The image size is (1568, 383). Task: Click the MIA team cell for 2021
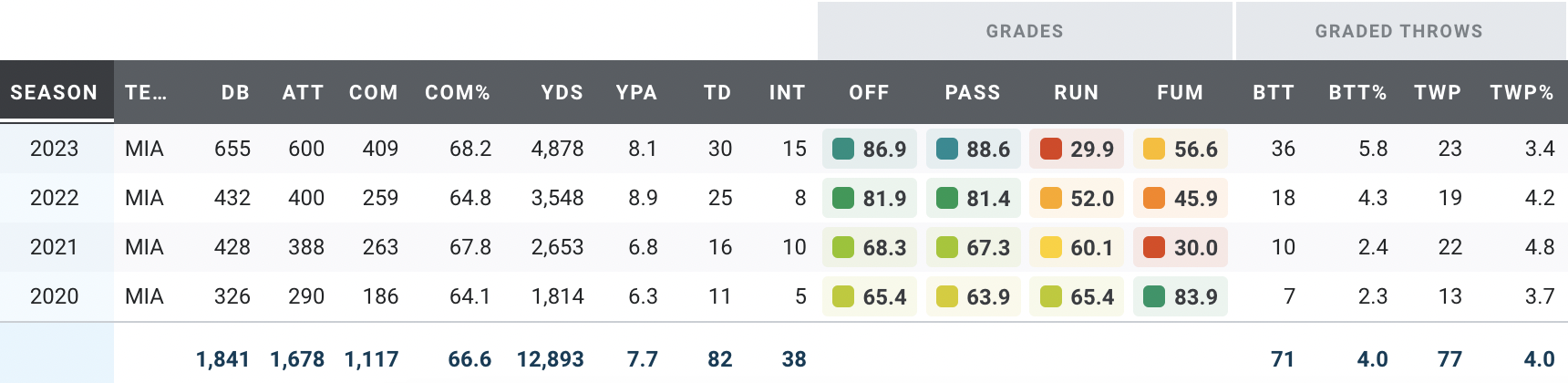(x=144, y=247)
